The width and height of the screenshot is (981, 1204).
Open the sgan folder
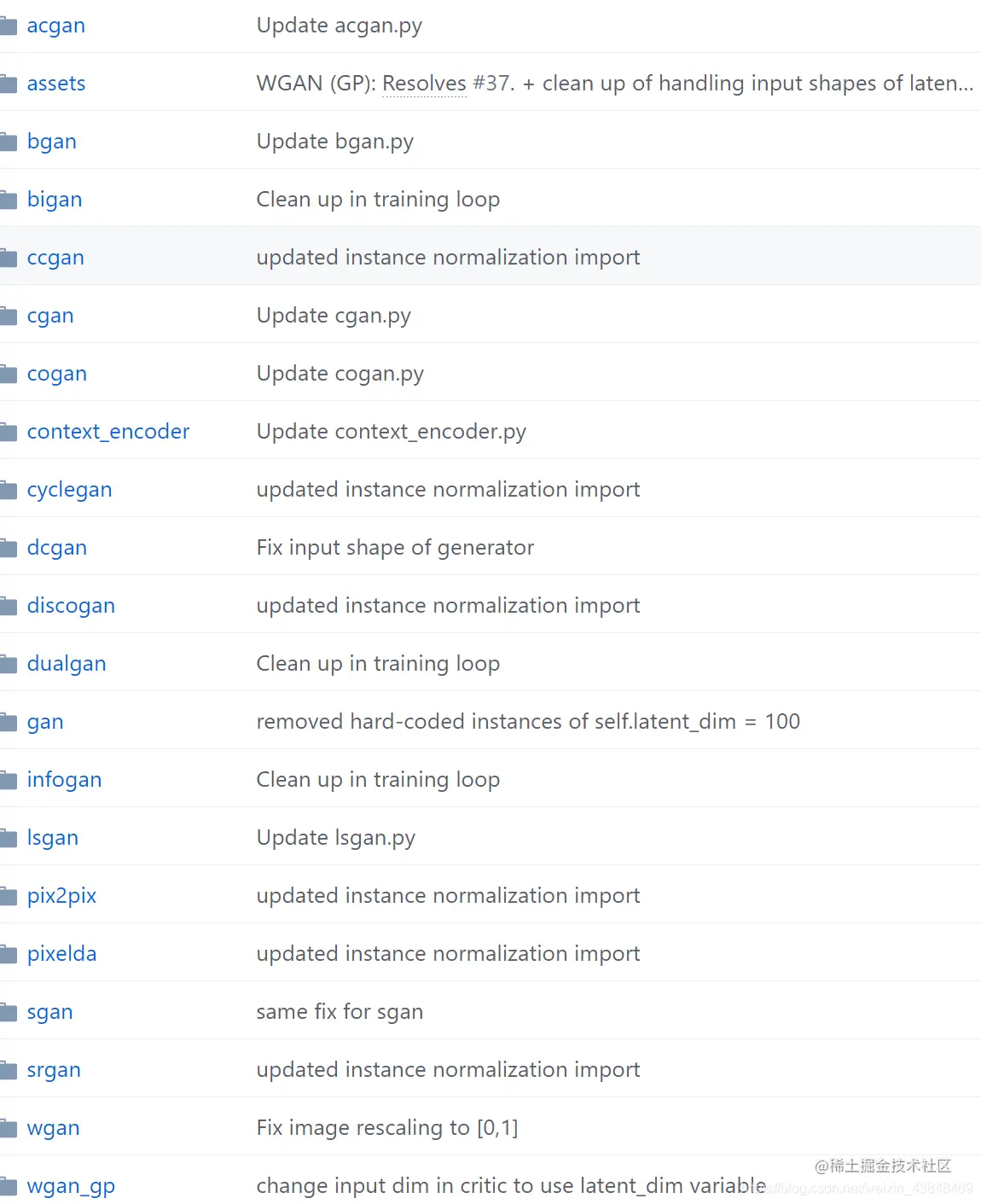pos(49,1013)
